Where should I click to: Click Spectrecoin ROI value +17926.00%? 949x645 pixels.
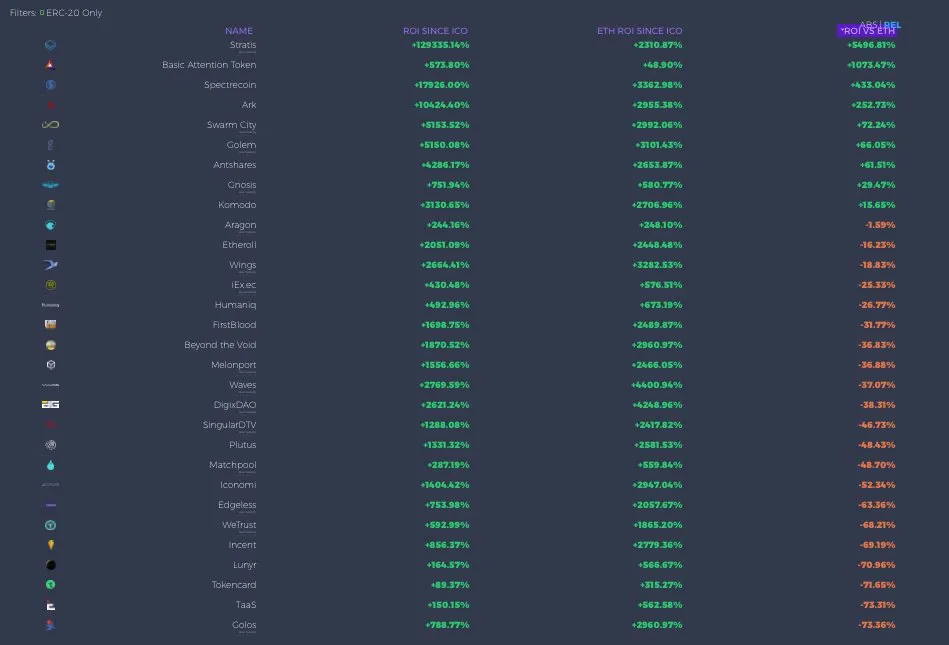coord(442,85)
